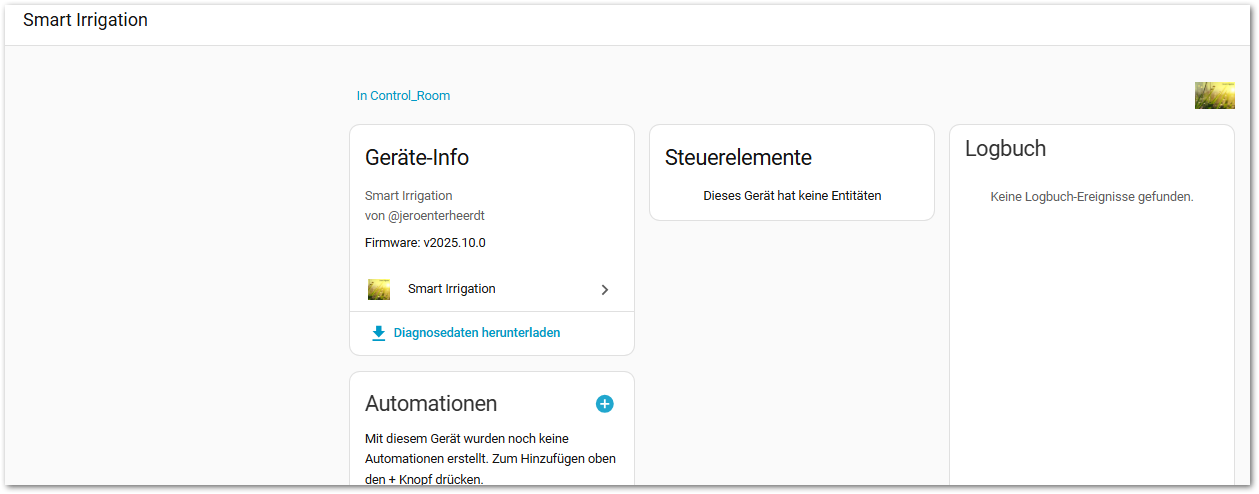Select the Logbuch card heading
This screenshot has width=1259, height=494.
tap(1005, 149)
